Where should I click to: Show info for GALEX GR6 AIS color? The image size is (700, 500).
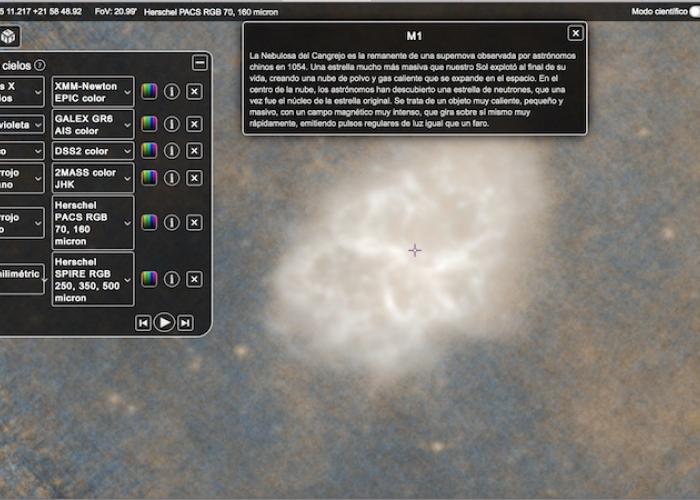(x=171, y=124)
